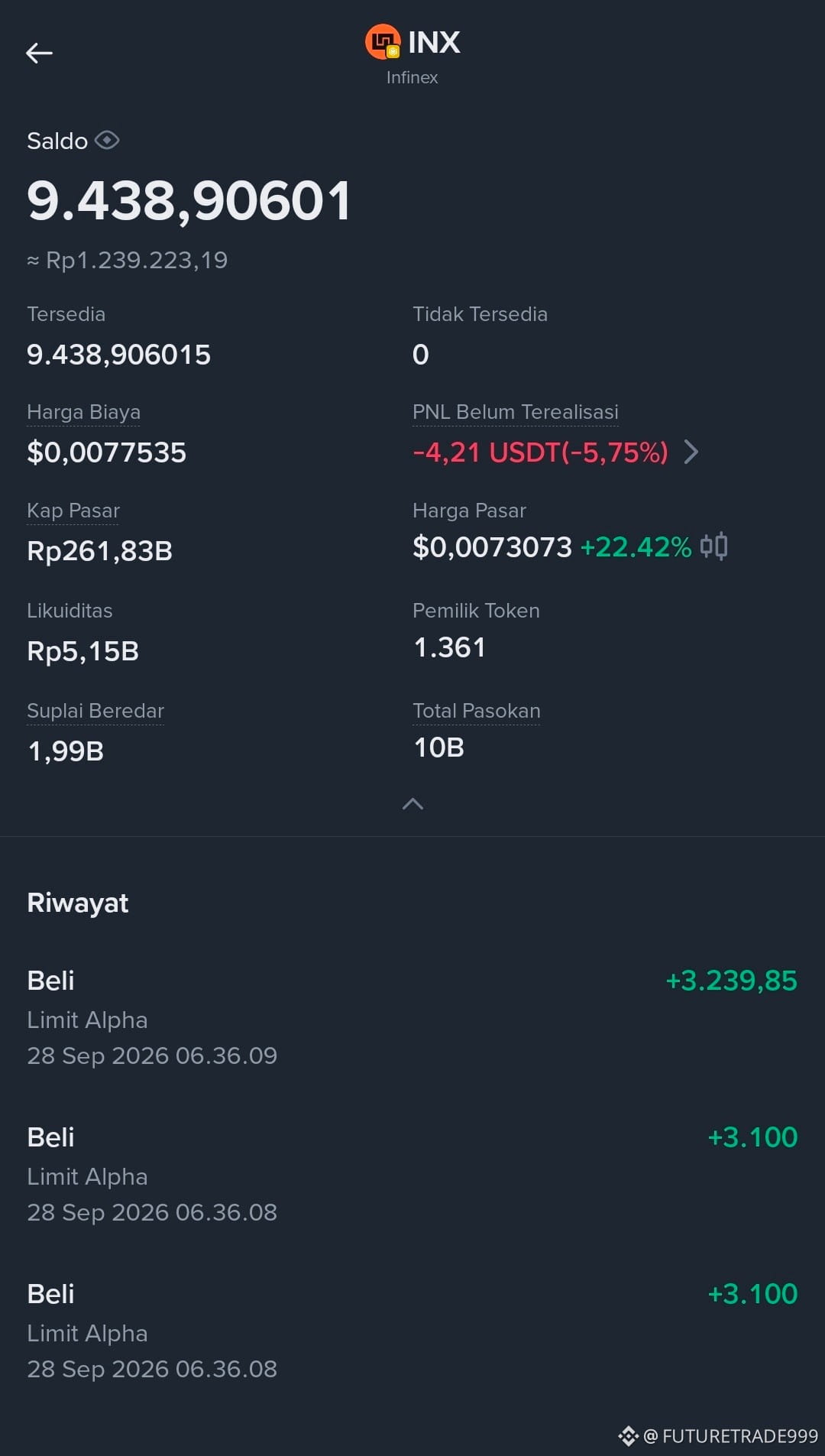Viewport: 825px width, 1456px height.
Task: Toggle Saldo balance visibility eye icon
Action: tap(107, 141)
